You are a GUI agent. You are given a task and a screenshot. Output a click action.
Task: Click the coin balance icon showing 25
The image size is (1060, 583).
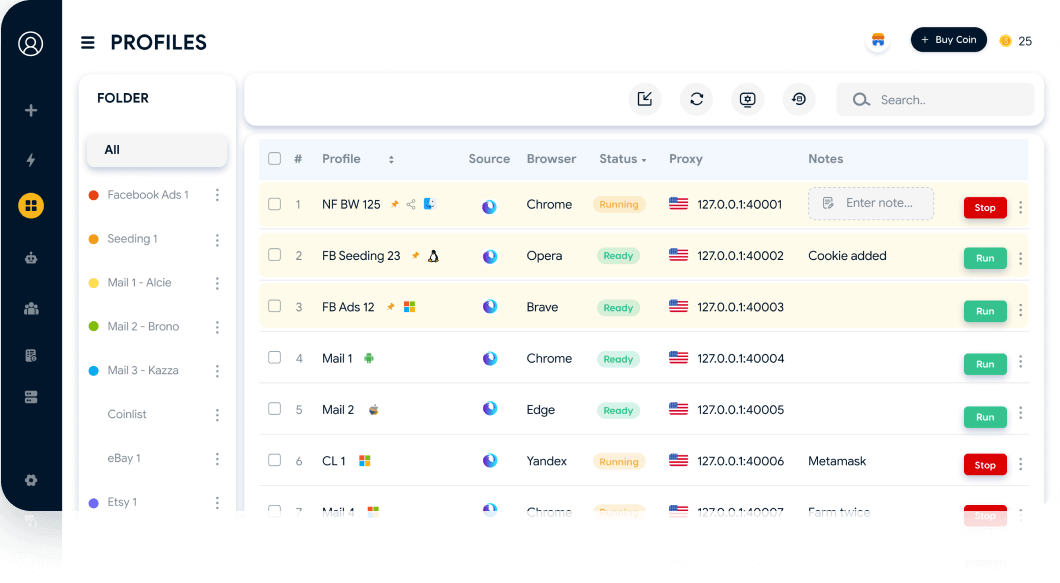[1006, 41]
